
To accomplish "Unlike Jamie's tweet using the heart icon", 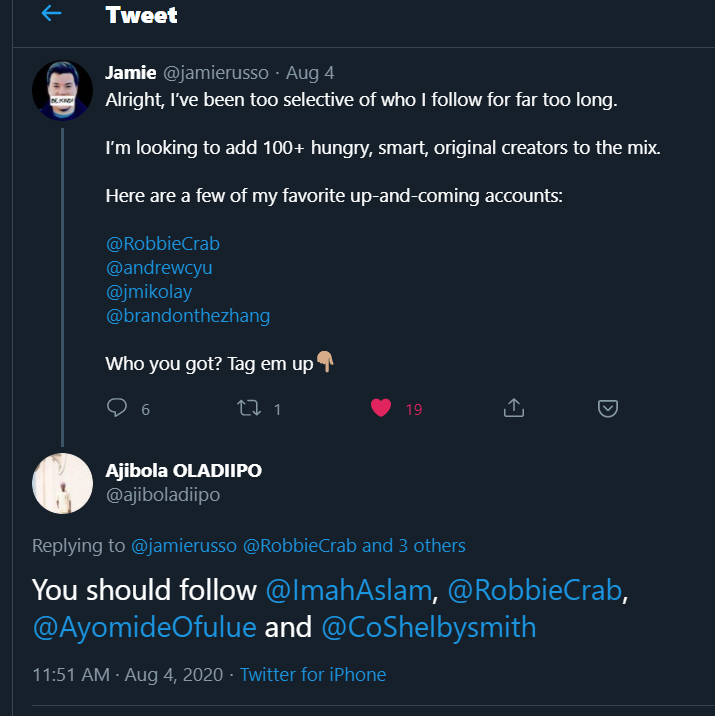I will tap(381, 408).
